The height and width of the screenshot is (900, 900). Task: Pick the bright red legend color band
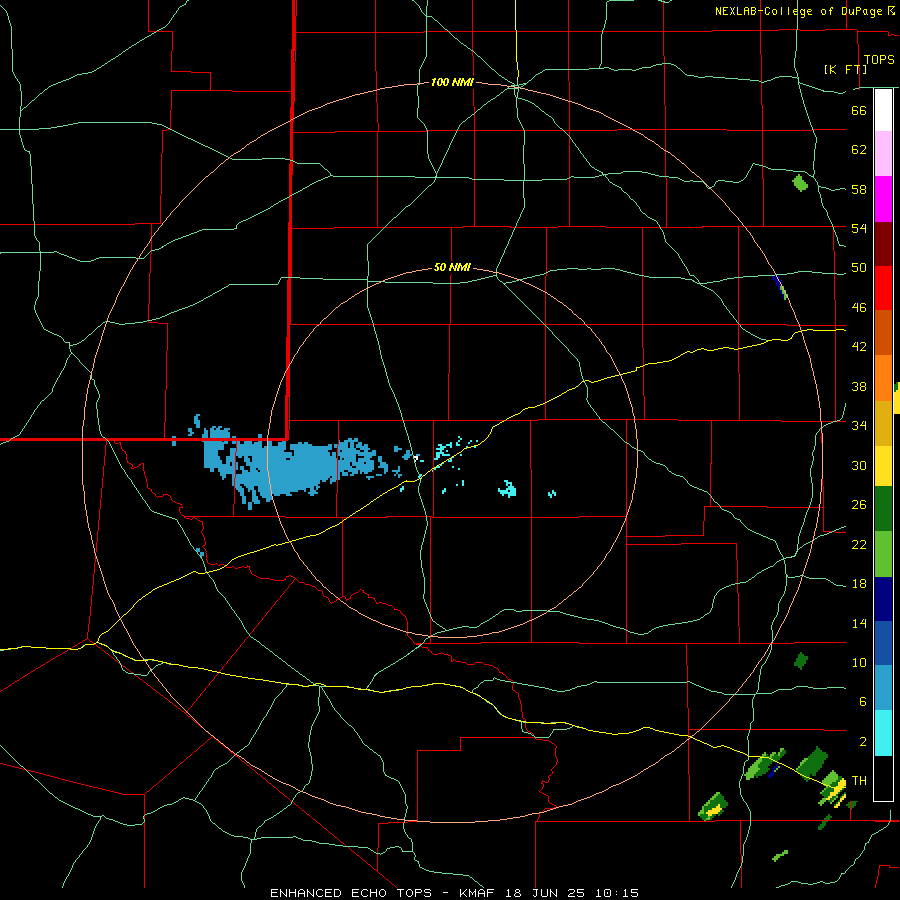click(883, 288)
